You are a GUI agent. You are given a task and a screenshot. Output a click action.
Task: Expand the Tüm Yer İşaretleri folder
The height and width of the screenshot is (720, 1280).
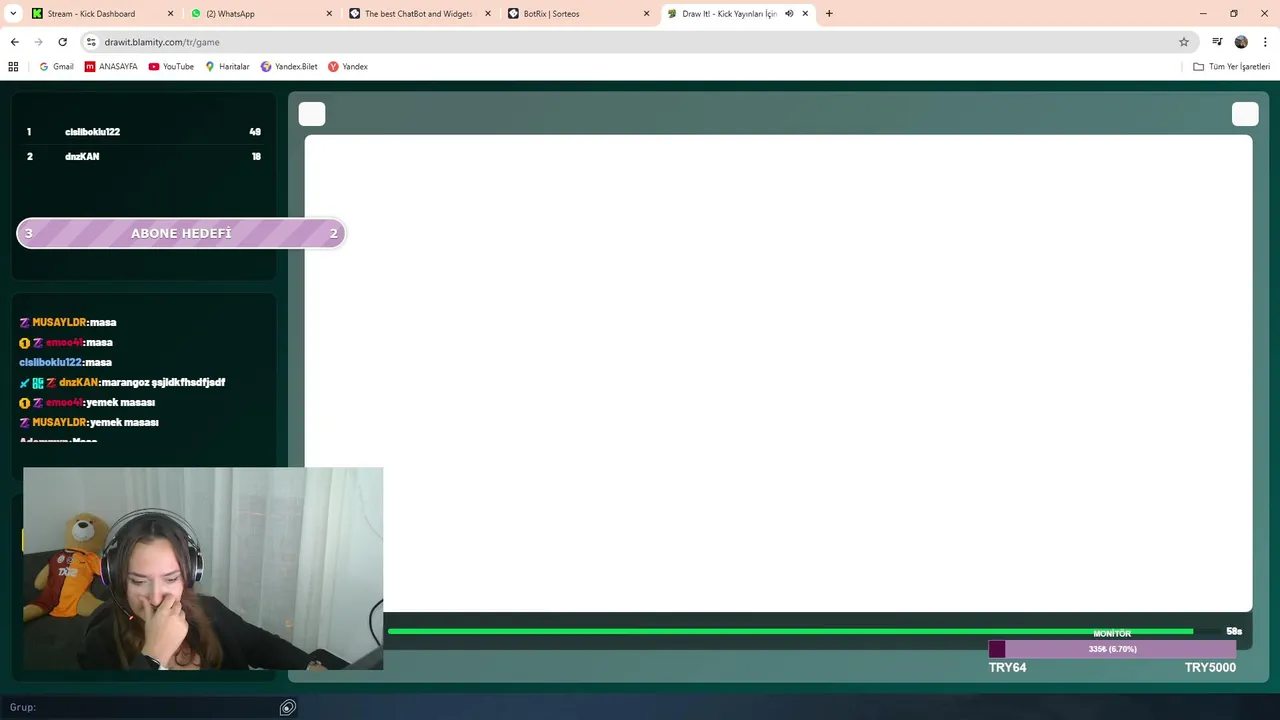1231,67
